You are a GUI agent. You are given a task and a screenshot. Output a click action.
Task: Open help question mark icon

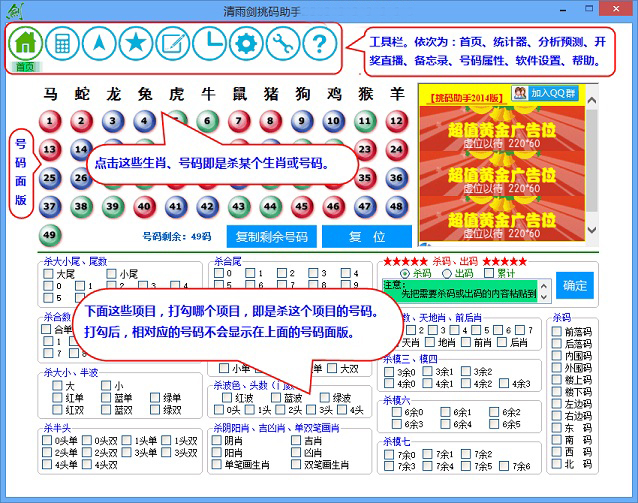(x=318, y=43)
